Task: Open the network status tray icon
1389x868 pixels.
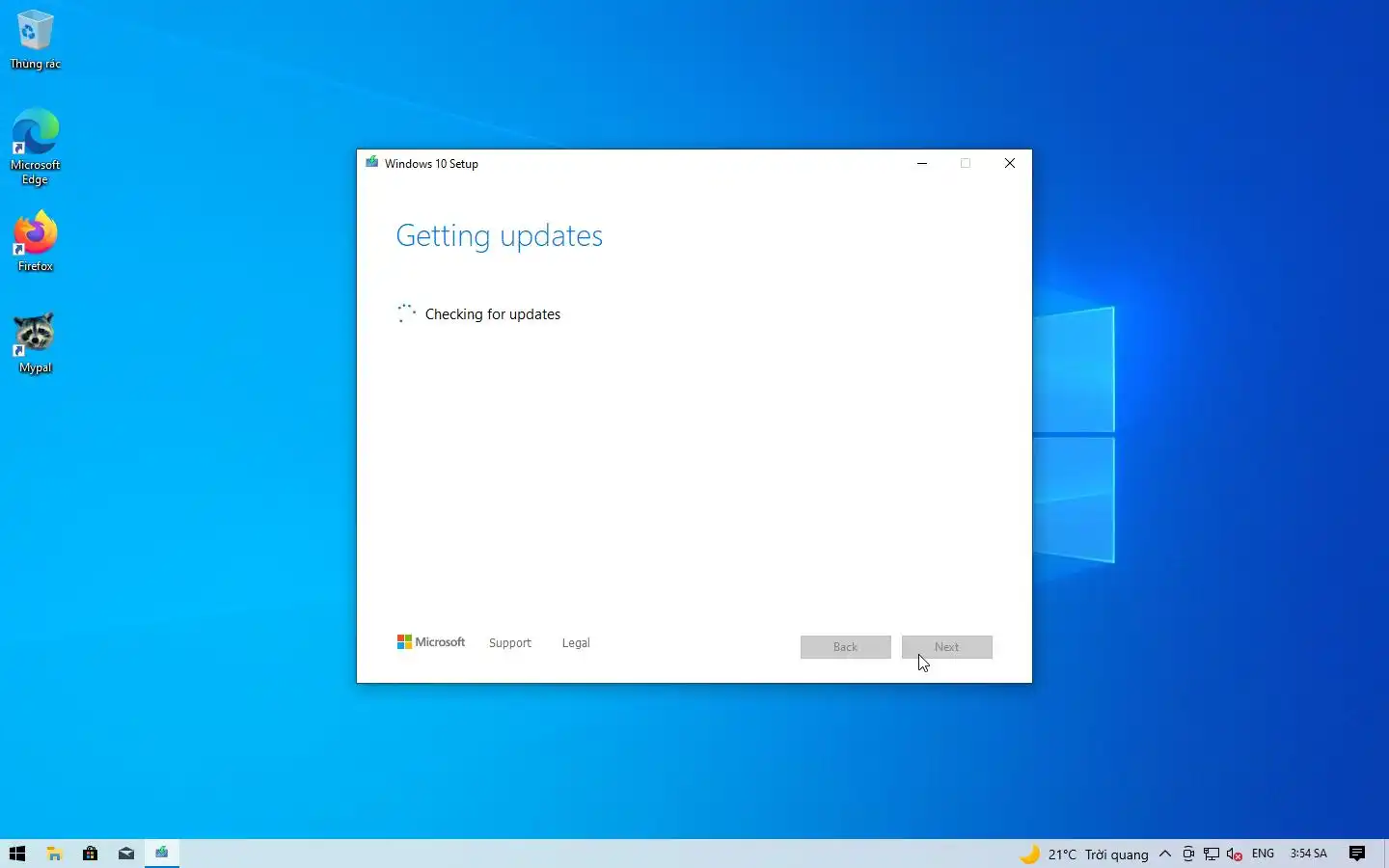Action: point(1212,854)
